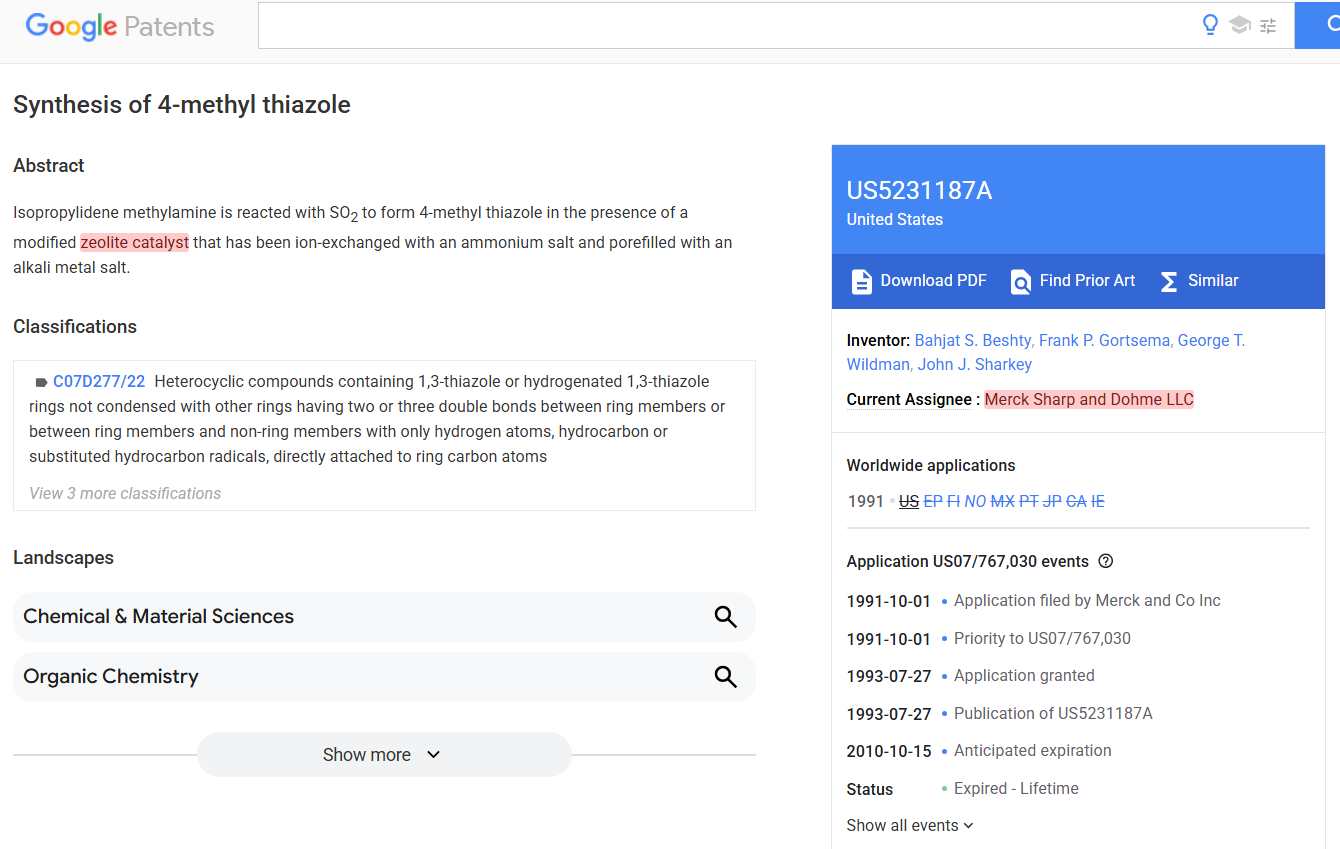Click the patent number US5231187A heading
The width and height of the screenshot is (1340, 849).
click(920, 191)
